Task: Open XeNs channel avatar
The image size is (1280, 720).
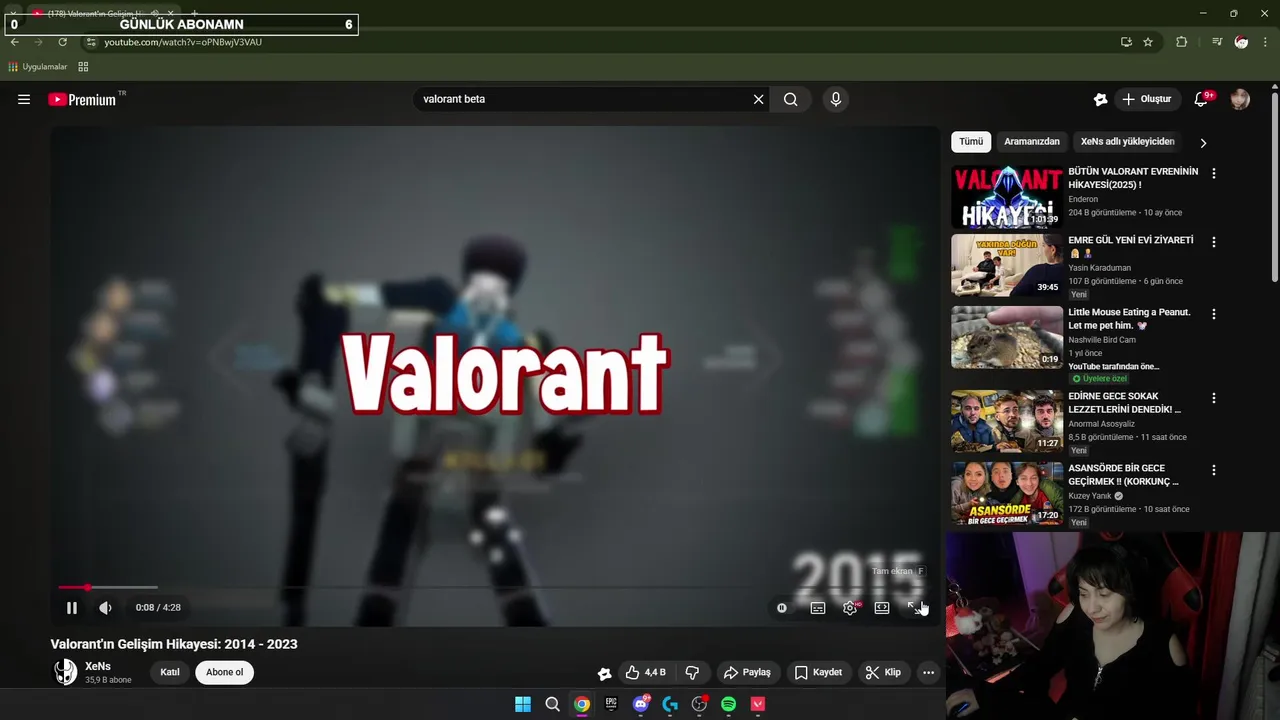Action: pyautogui.click(x=65, y=672)
